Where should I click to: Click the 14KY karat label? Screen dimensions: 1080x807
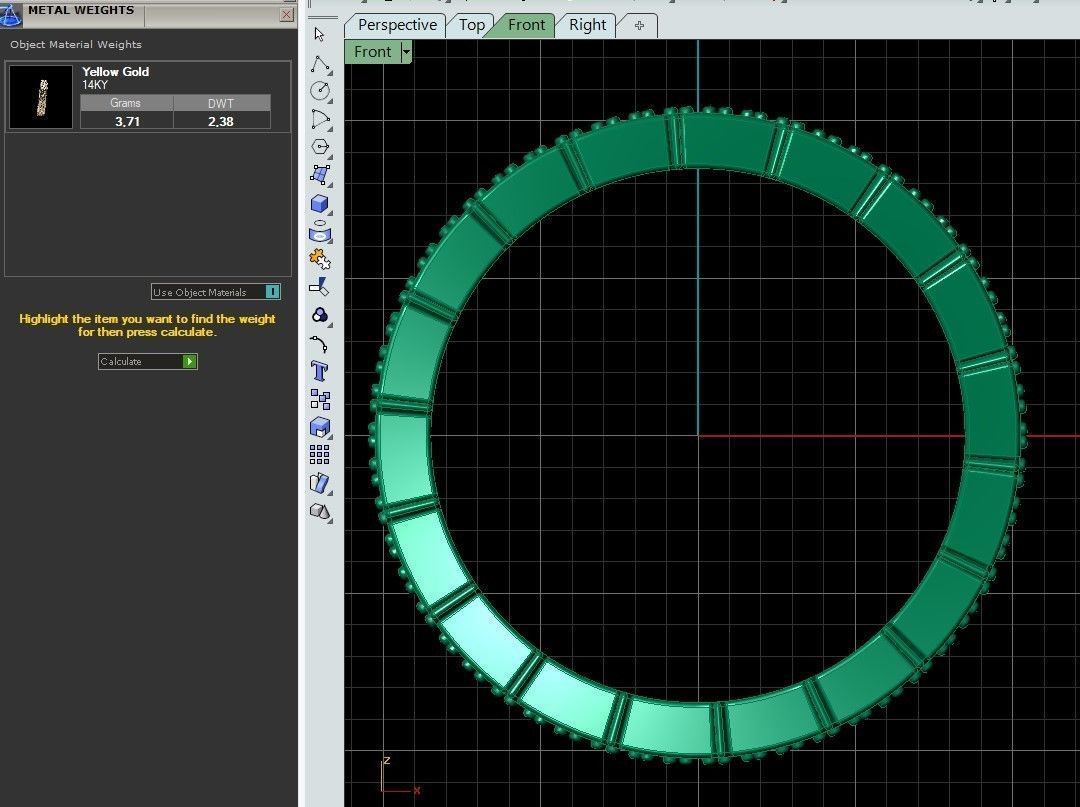point(95,85)
